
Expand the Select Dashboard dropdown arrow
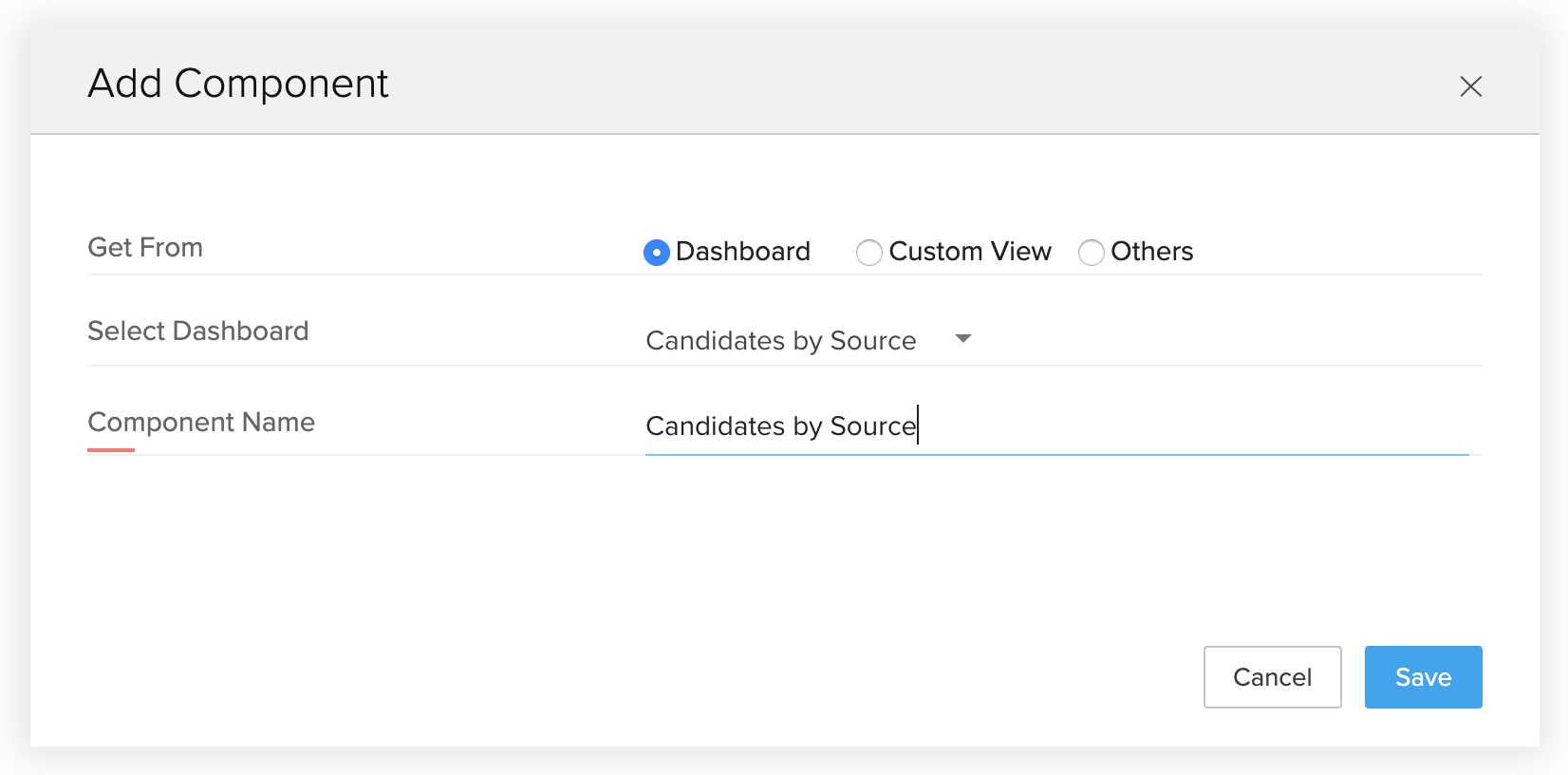963,339
